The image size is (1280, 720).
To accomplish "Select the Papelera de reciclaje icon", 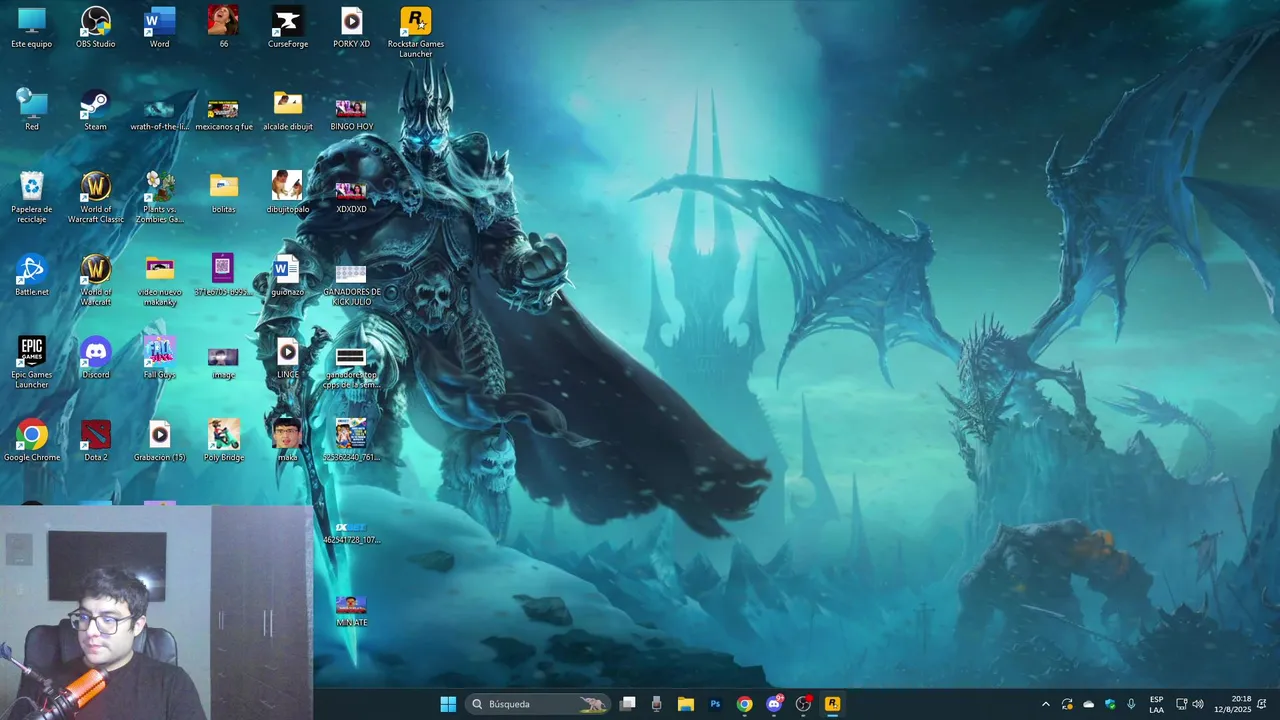I will pos(32,197).
